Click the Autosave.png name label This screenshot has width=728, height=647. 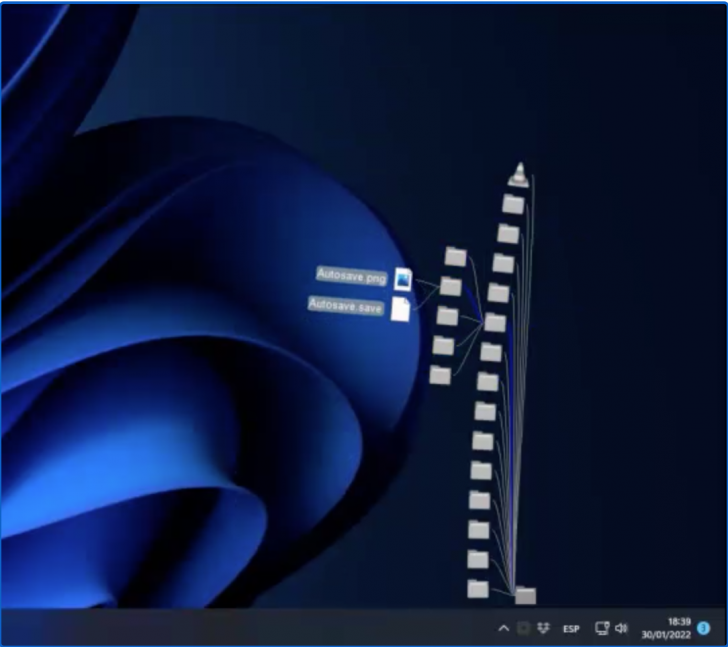pyautogui.click(x=351, y=276)
